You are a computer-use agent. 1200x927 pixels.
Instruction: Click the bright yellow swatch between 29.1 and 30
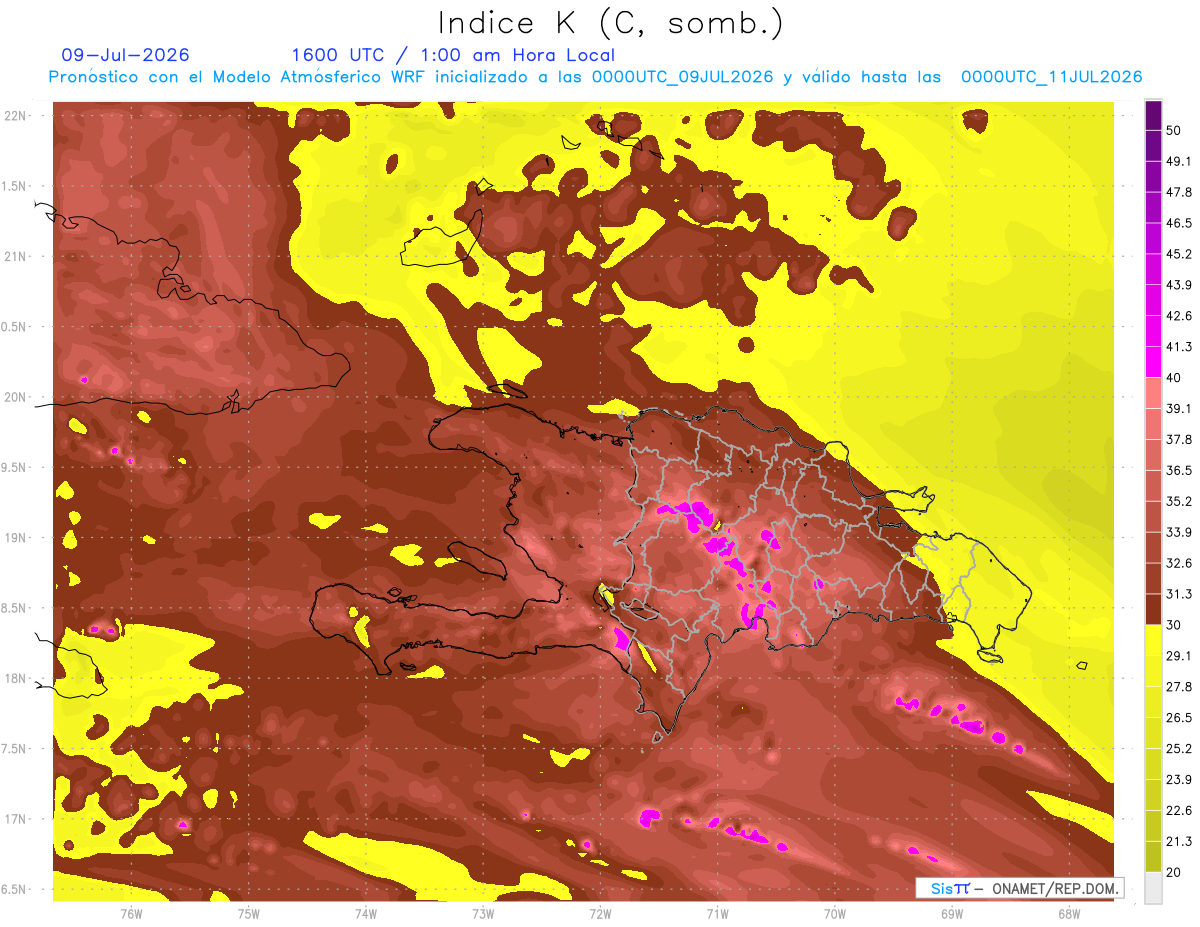[1153, 640]
